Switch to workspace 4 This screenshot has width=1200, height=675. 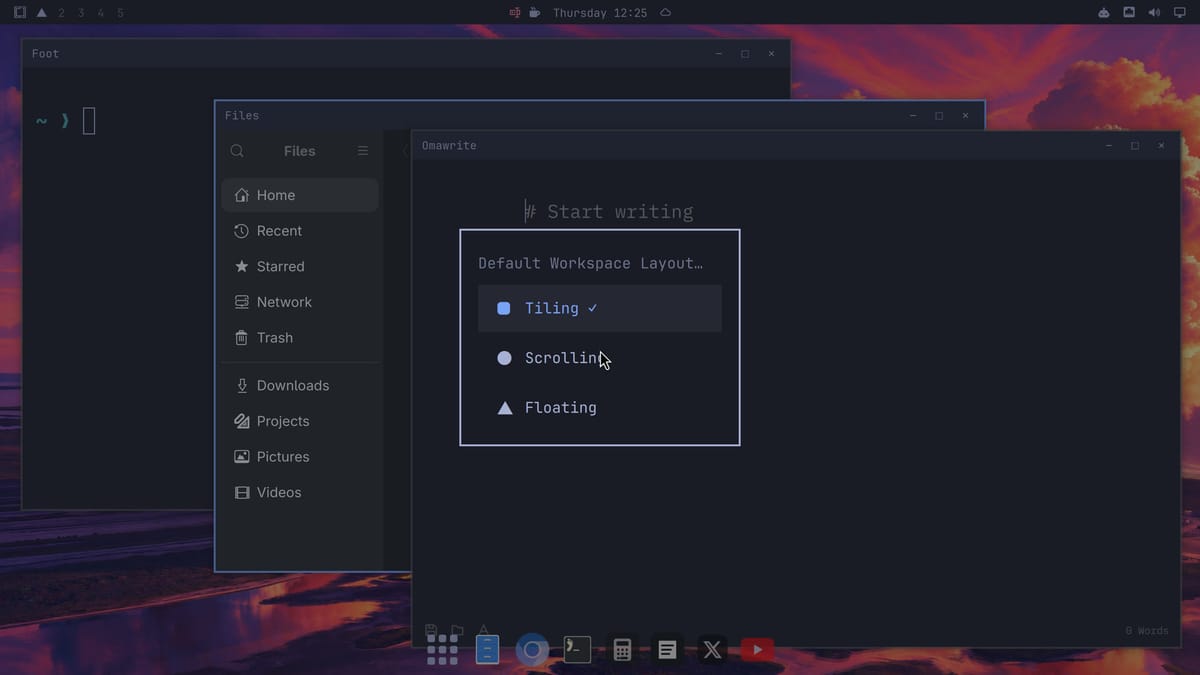click(101, 13)
